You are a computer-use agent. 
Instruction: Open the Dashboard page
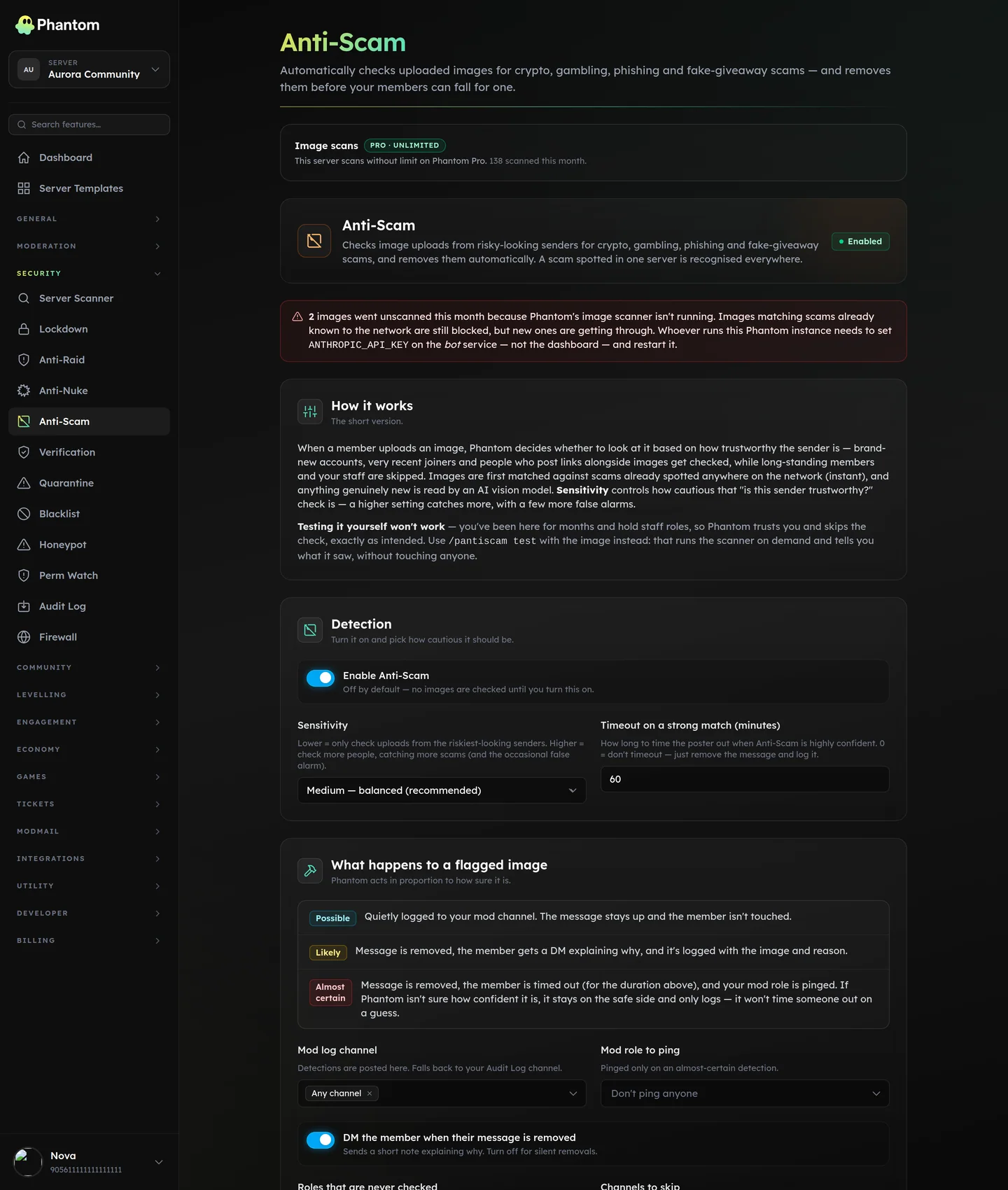(89, 157)
